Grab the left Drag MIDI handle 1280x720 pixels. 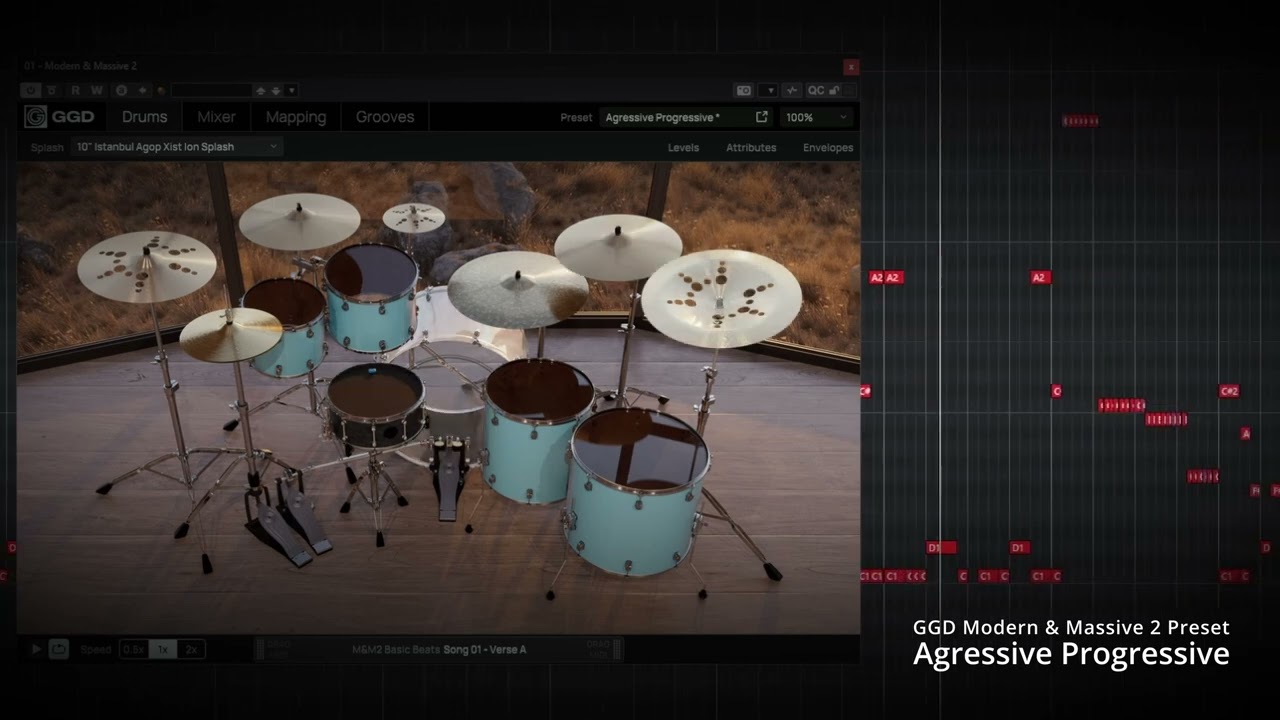[x=260, y=649]
